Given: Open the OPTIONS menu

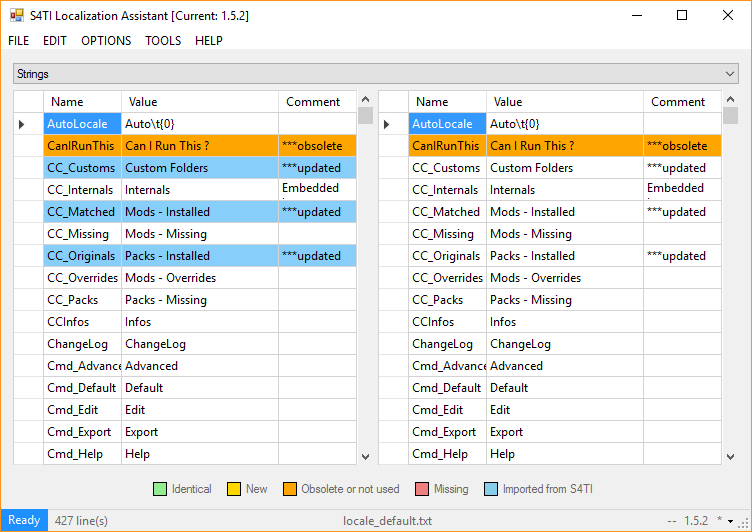Looking at the screenshot, I should [106, 41].
